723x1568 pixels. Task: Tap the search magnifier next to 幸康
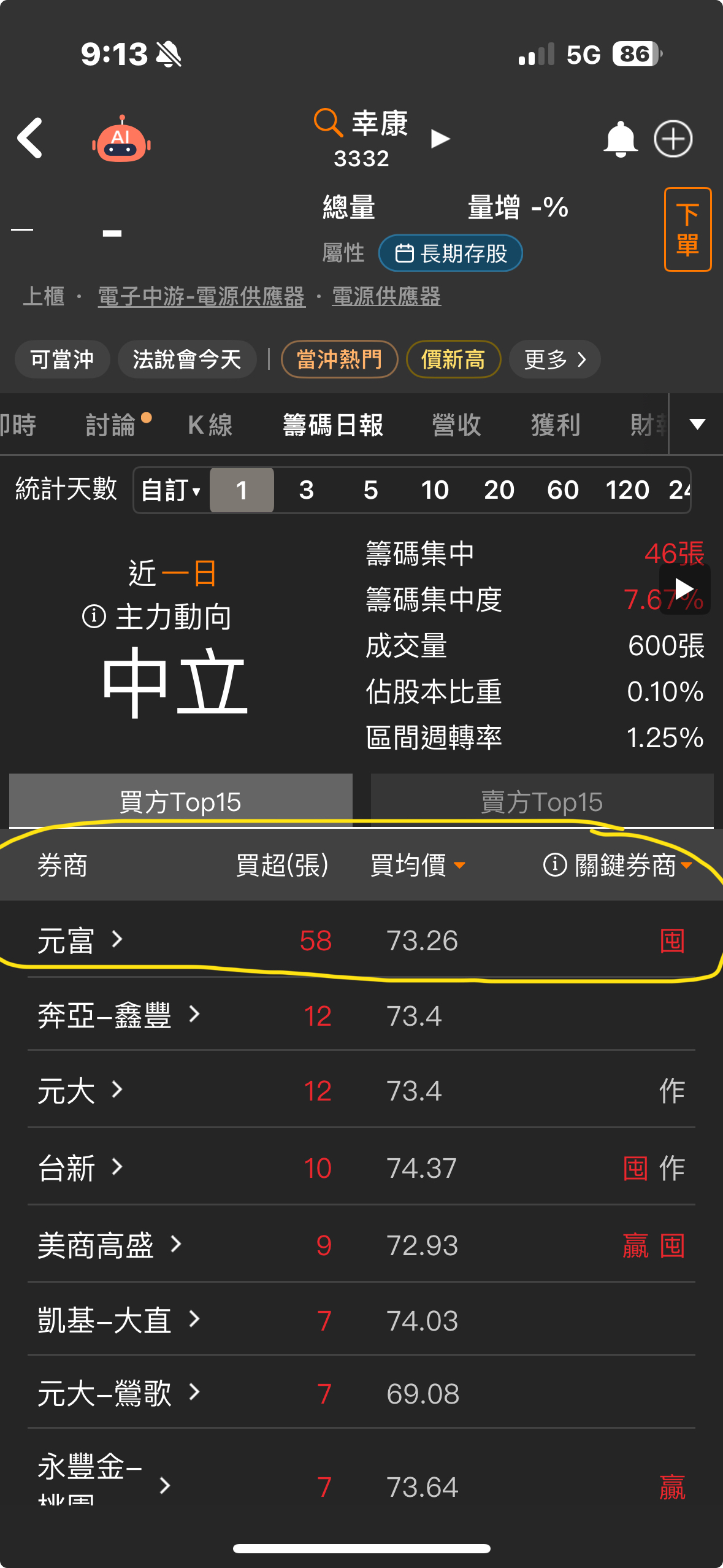pyautogui.click(x=328, y=122)
